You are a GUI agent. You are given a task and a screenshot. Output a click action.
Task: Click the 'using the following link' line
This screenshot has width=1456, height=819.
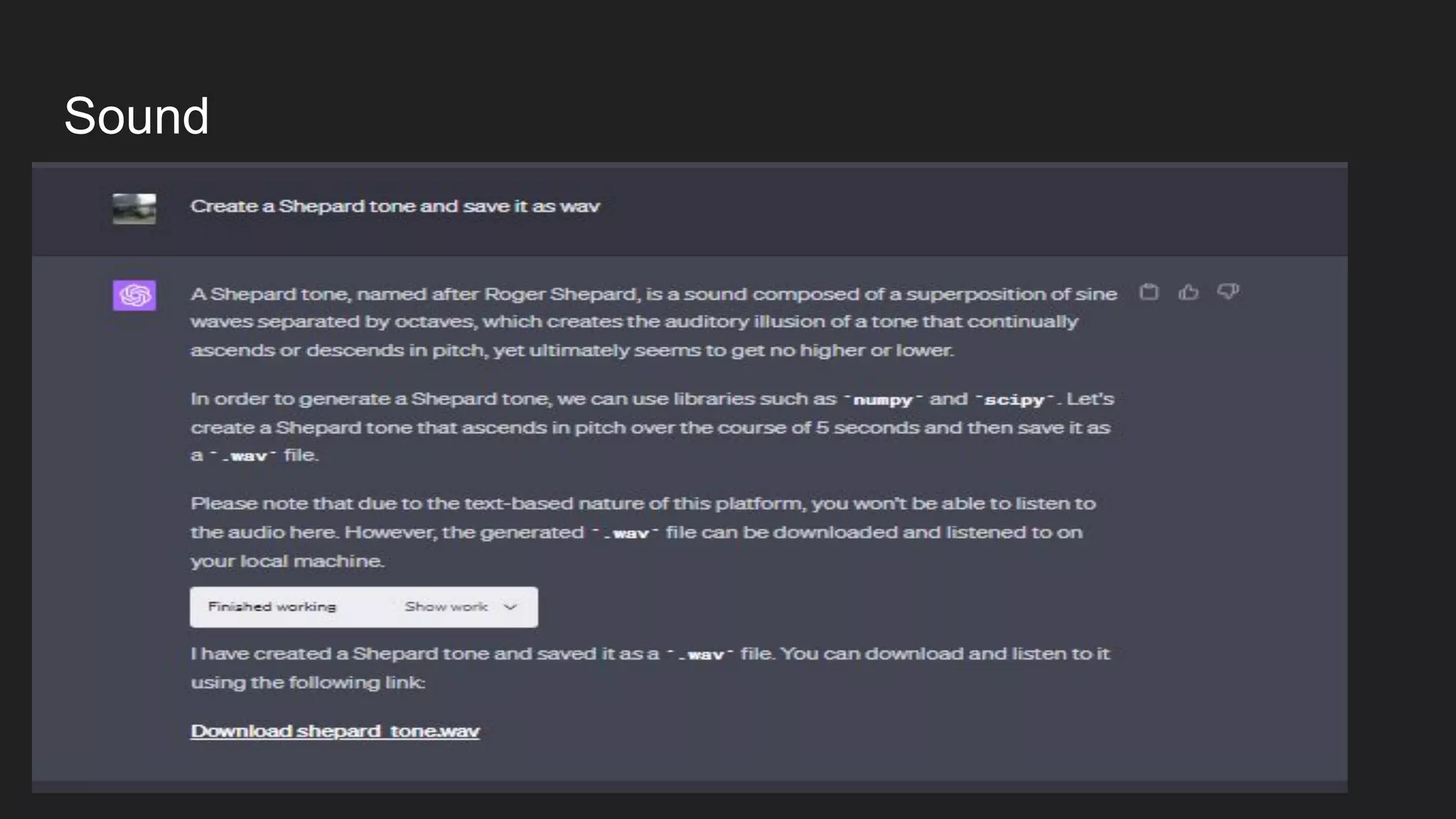pos(308,682)
